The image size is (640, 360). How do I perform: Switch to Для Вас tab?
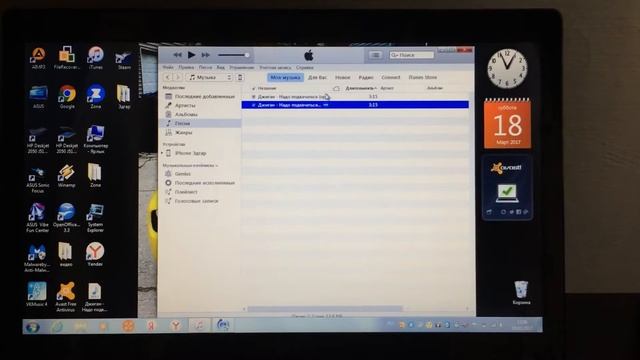pyautogui.click(x=317, y=77)
